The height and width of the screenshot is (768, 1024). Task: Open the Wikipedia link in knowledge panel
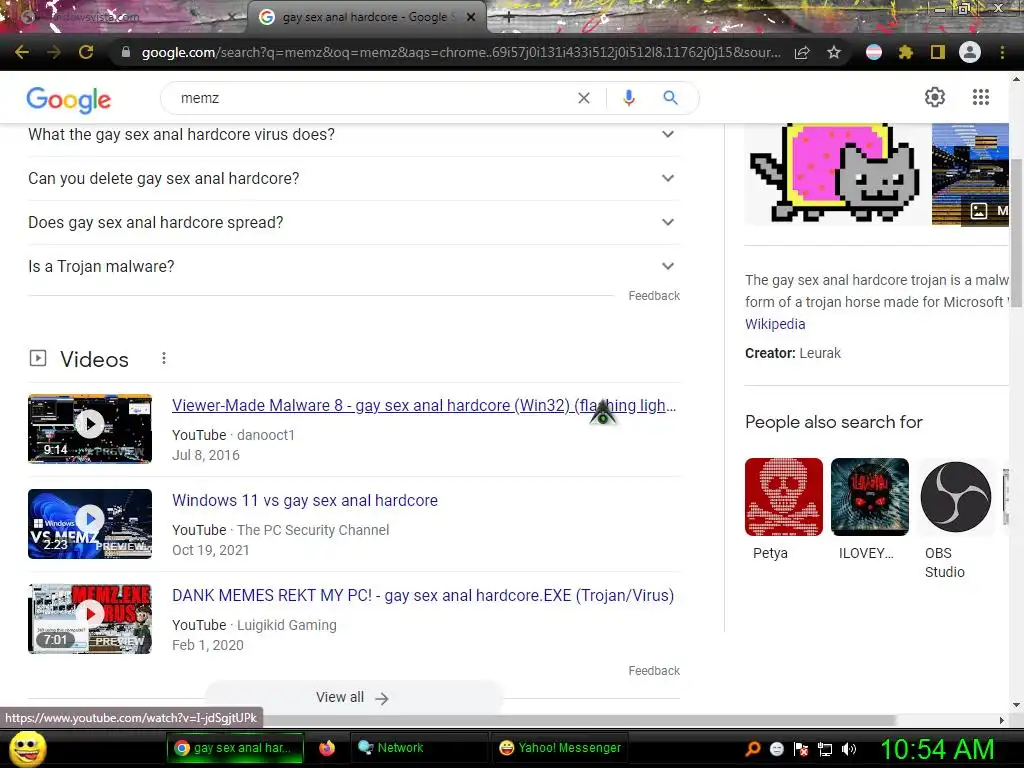pos(775,324)
